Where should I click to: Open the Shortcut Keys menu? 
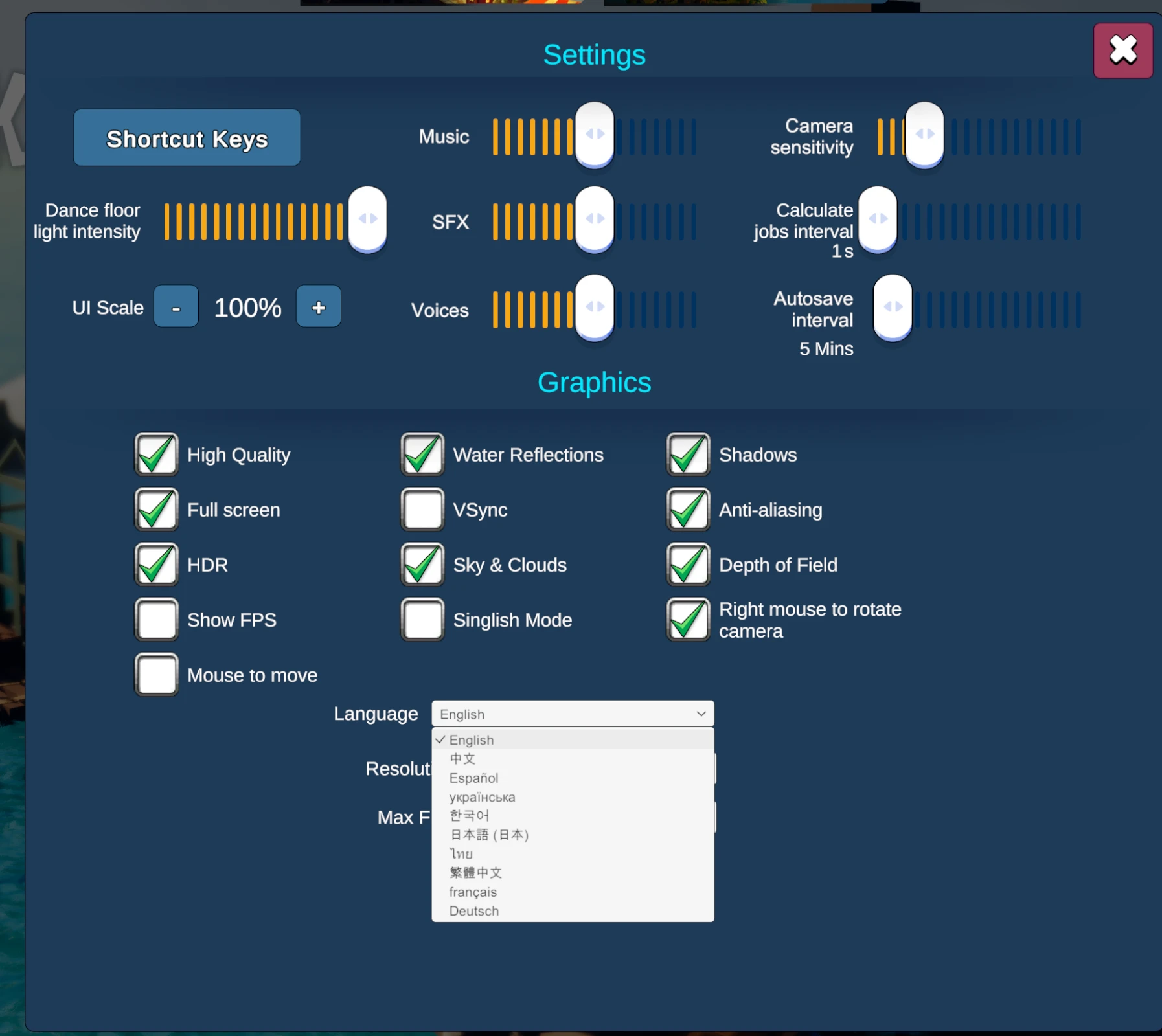187,138
